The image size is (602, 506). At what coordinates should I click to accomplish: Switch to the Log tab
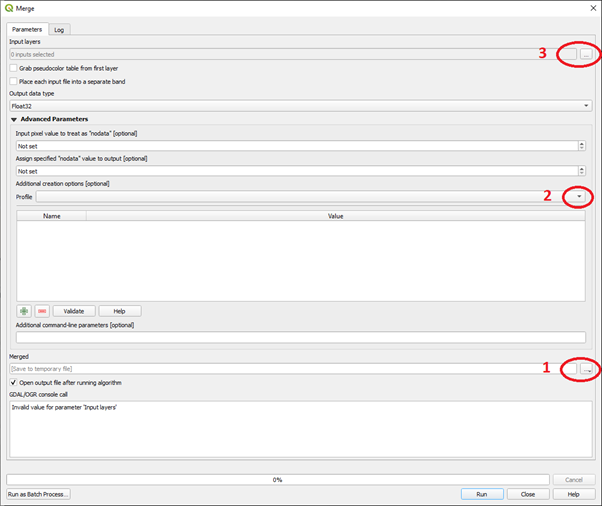59,29
